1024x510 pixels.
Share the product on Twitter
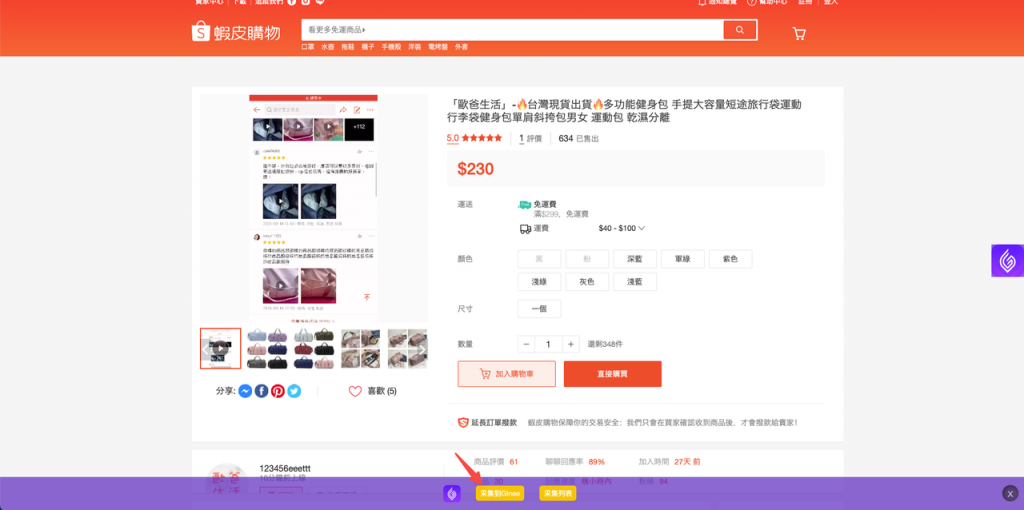[x=295, y=391]
